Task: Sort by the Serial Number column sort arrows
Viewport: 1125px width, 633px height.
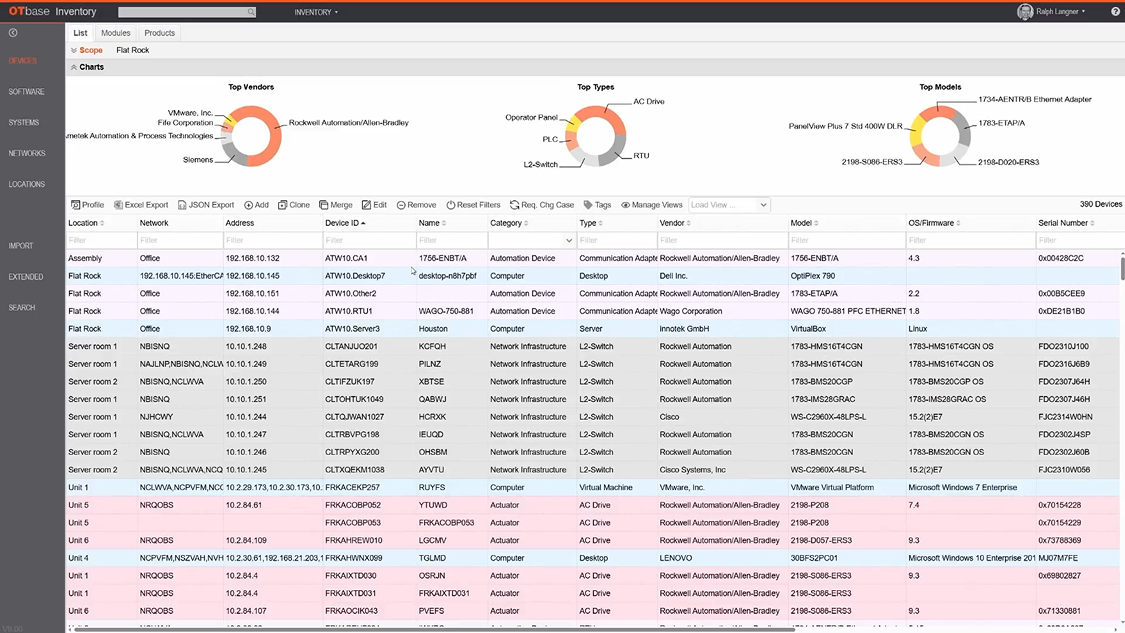Action: tap(1092, 223)
